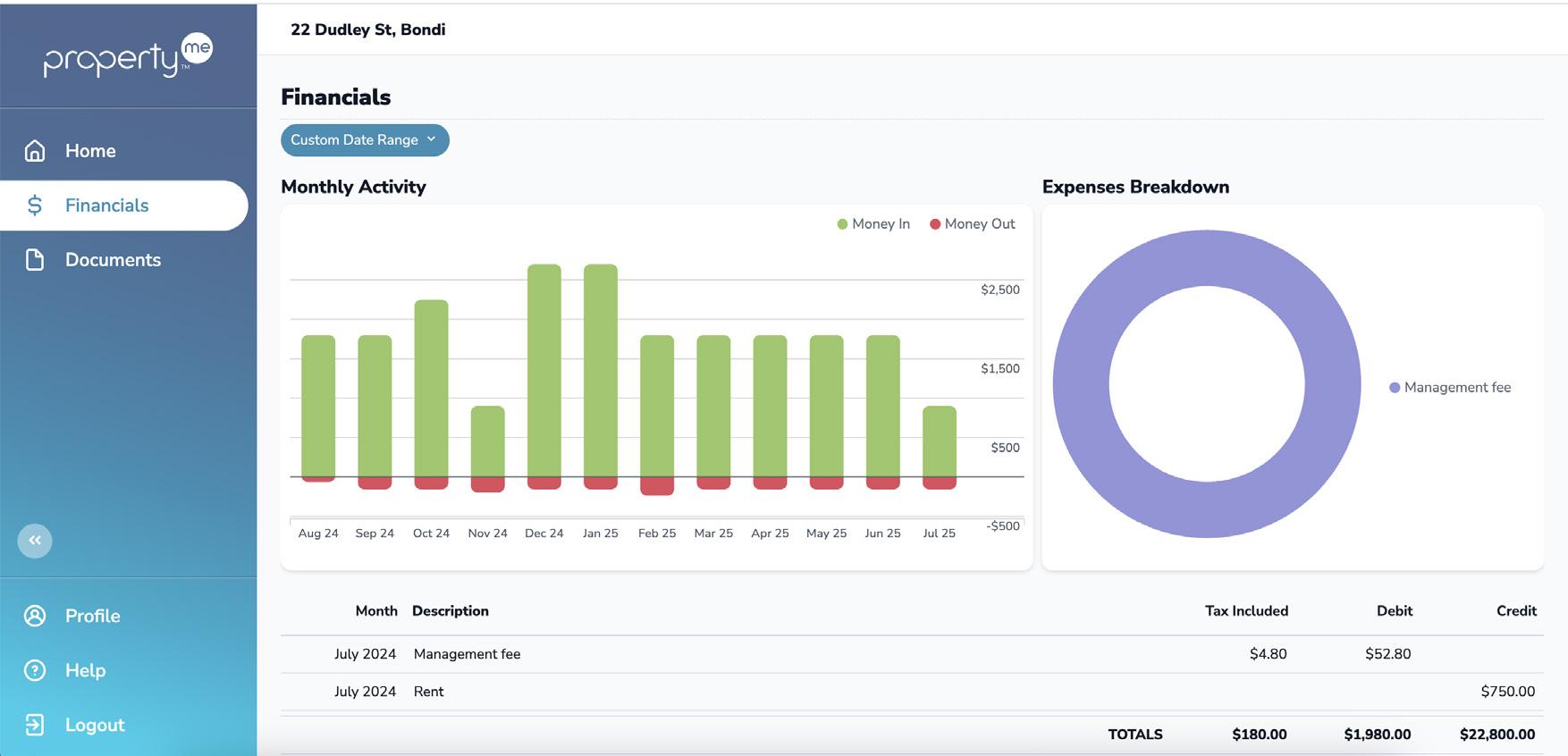The height and width of the screenshot is (756, 1568).
Task: Click the Custom Date Range chevron arrow
Action: (432, 139)
